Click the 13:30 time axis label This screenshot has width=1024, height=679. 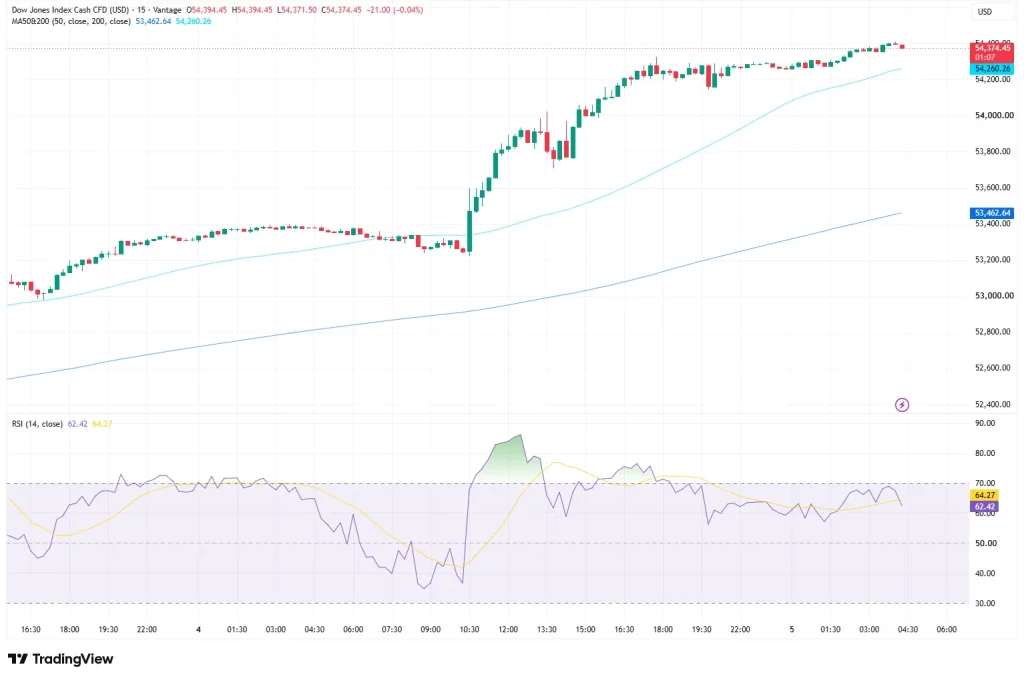coord(547,629)
